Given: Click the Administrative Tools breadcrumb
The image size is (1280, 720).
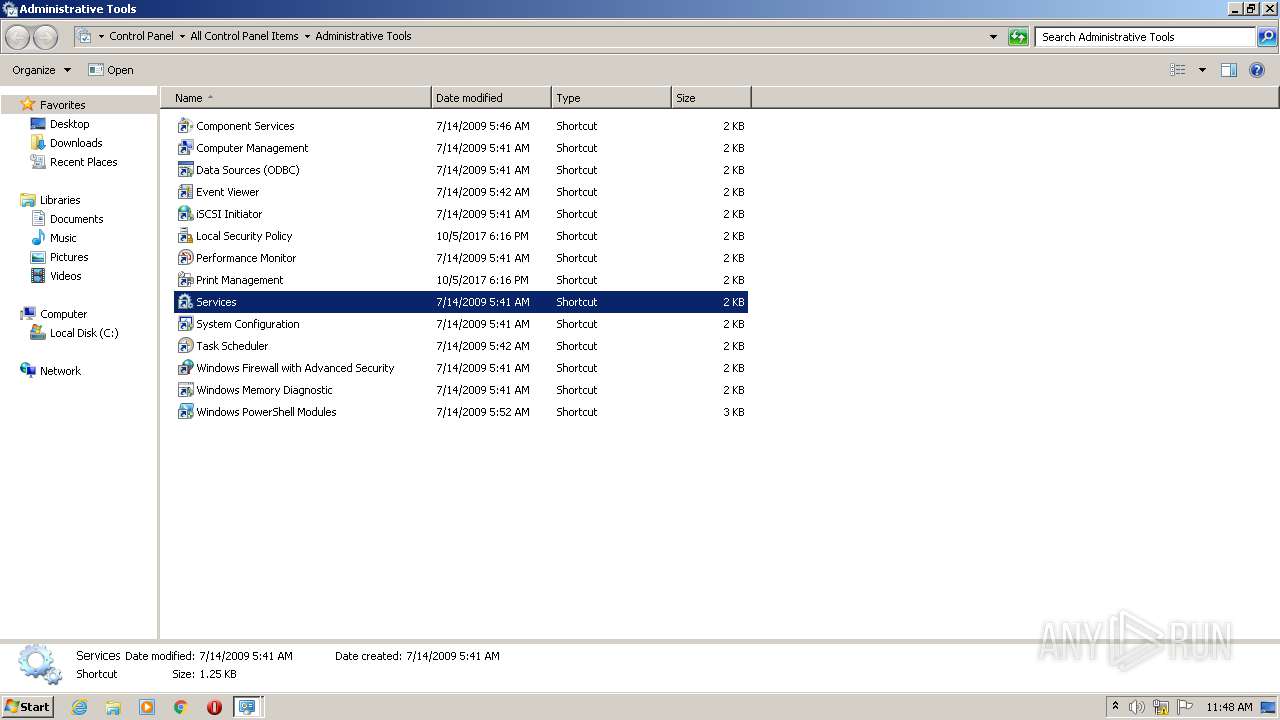Looking at the screenshot, I should (363, 36).
